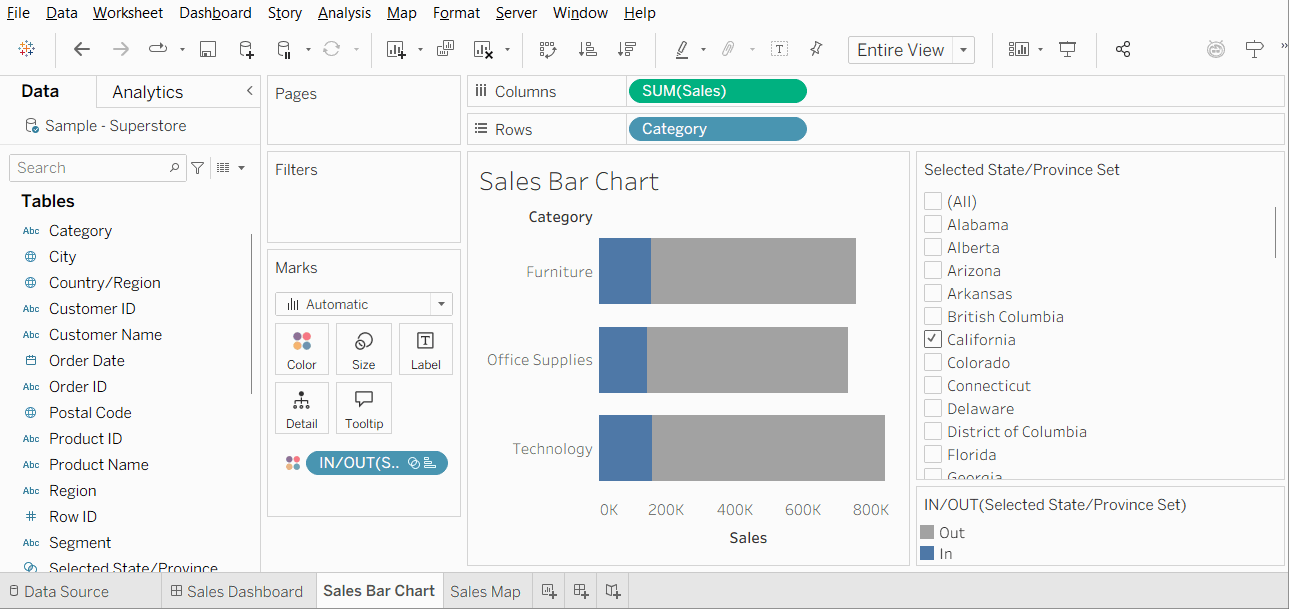The height and width of the screenshot is (609, 1289).
Task: Click the Data Guide face icon
Action: [x=1216, y=49]
